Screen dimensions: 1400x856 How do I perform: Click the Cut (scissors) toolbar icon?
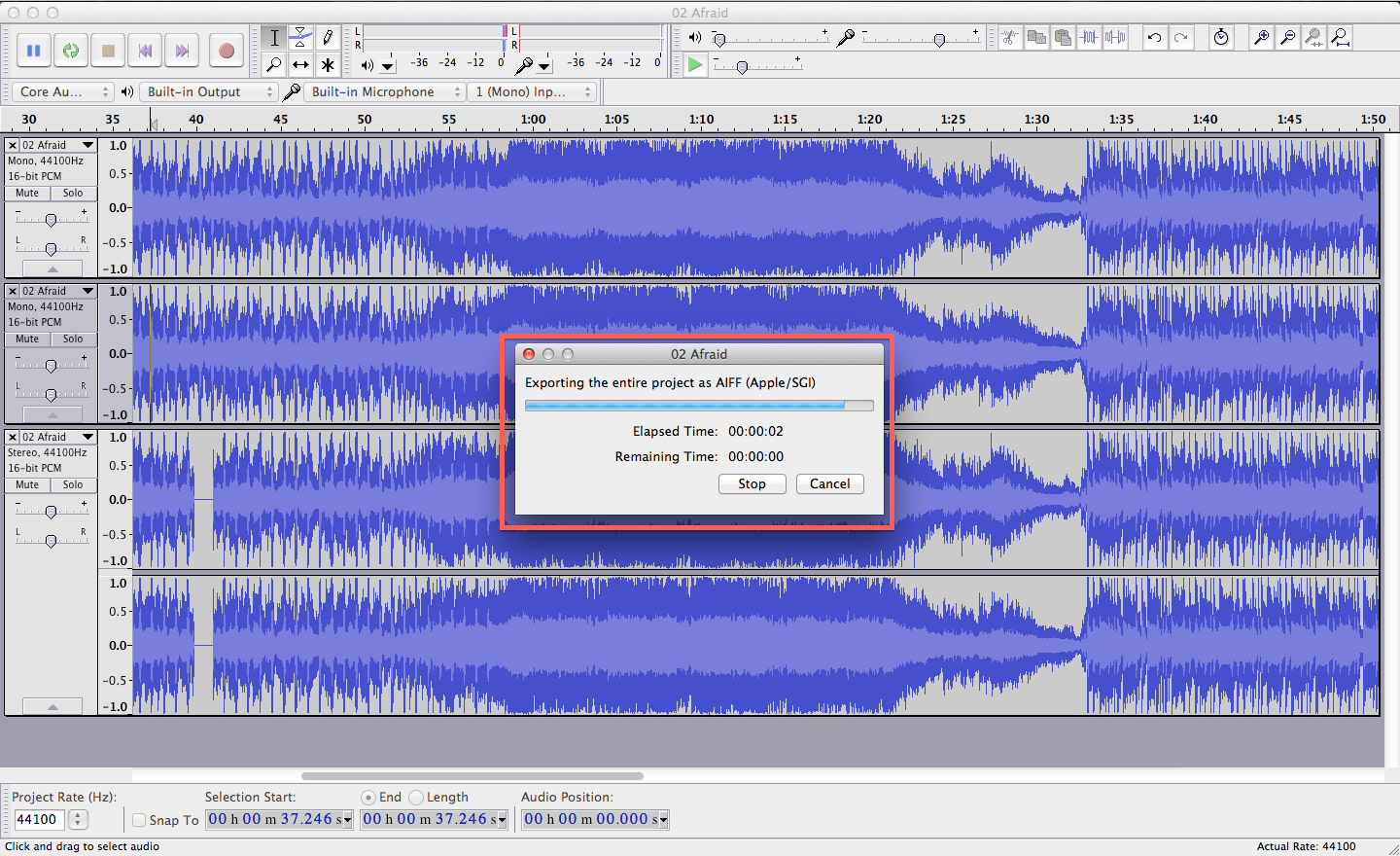(1010, 38)
